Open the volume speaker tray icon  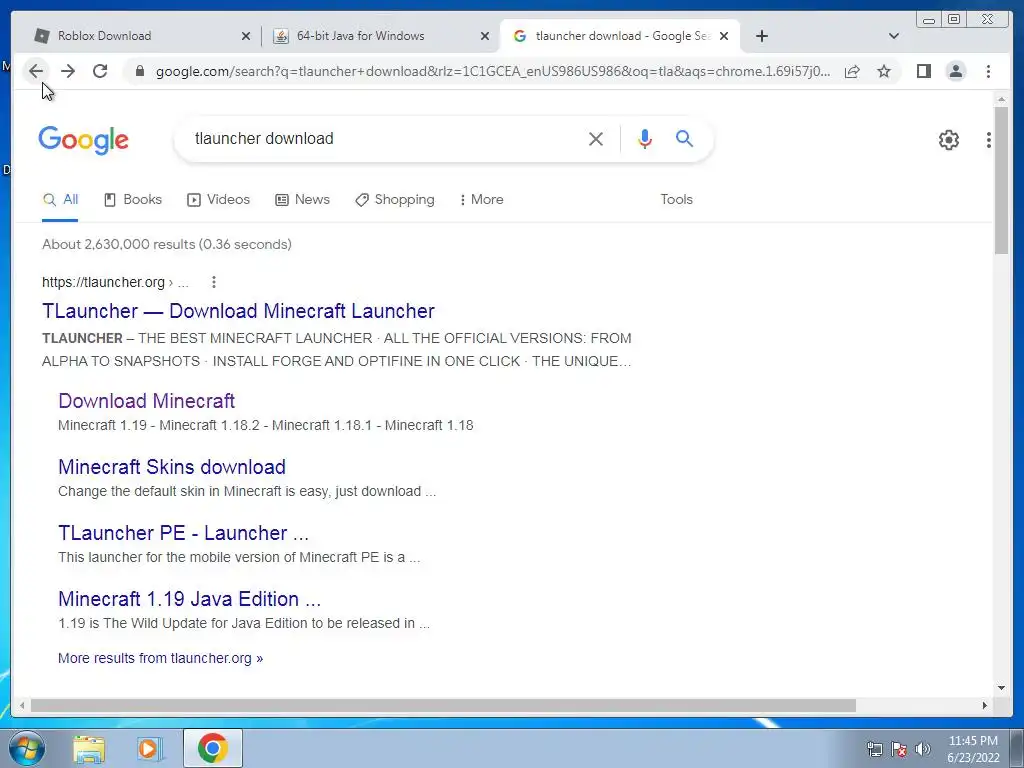922,749
